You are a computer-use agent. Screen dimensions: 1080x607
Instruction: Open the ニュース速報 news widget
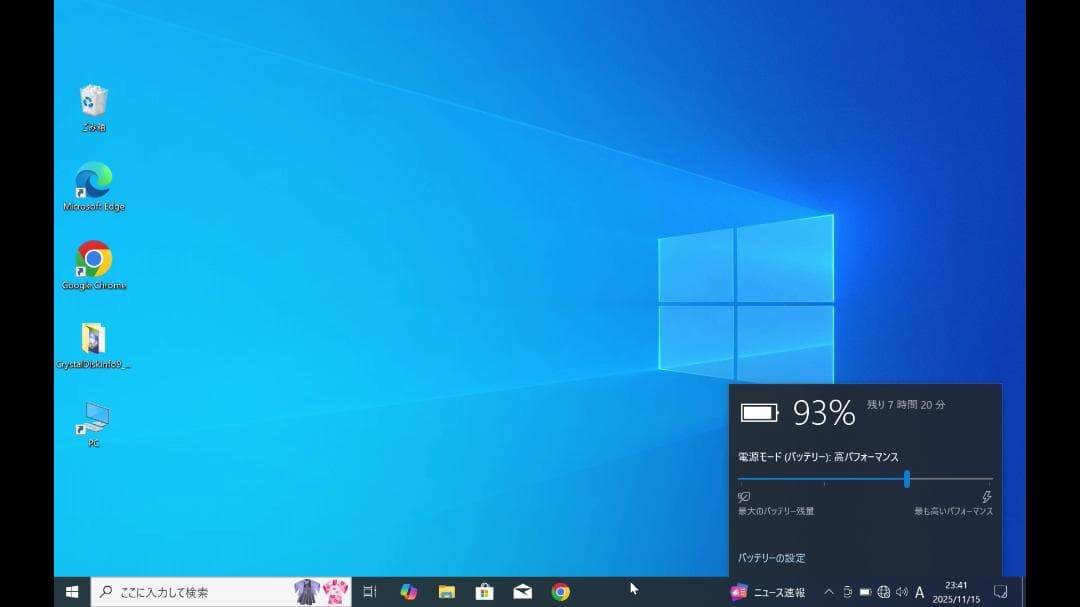768,592
